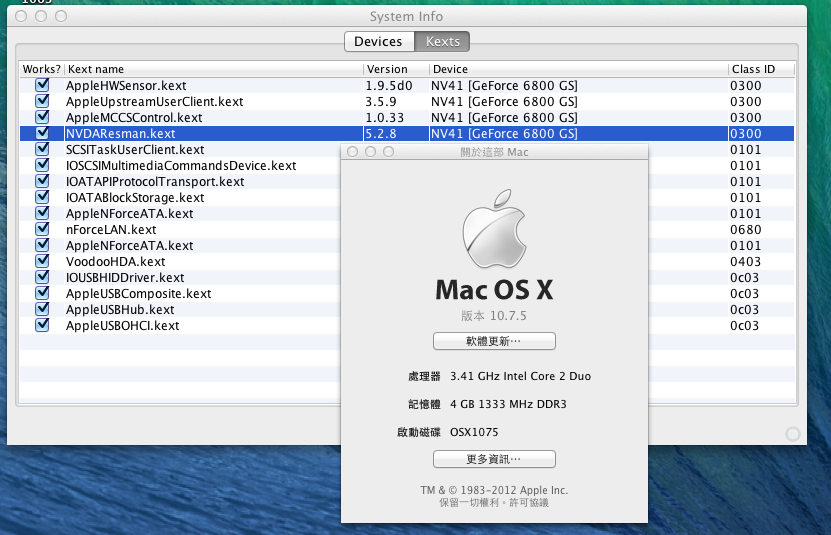The image size is (831, 535).
Task: Click Class ID 0680 cell
Action: (746, 230)
